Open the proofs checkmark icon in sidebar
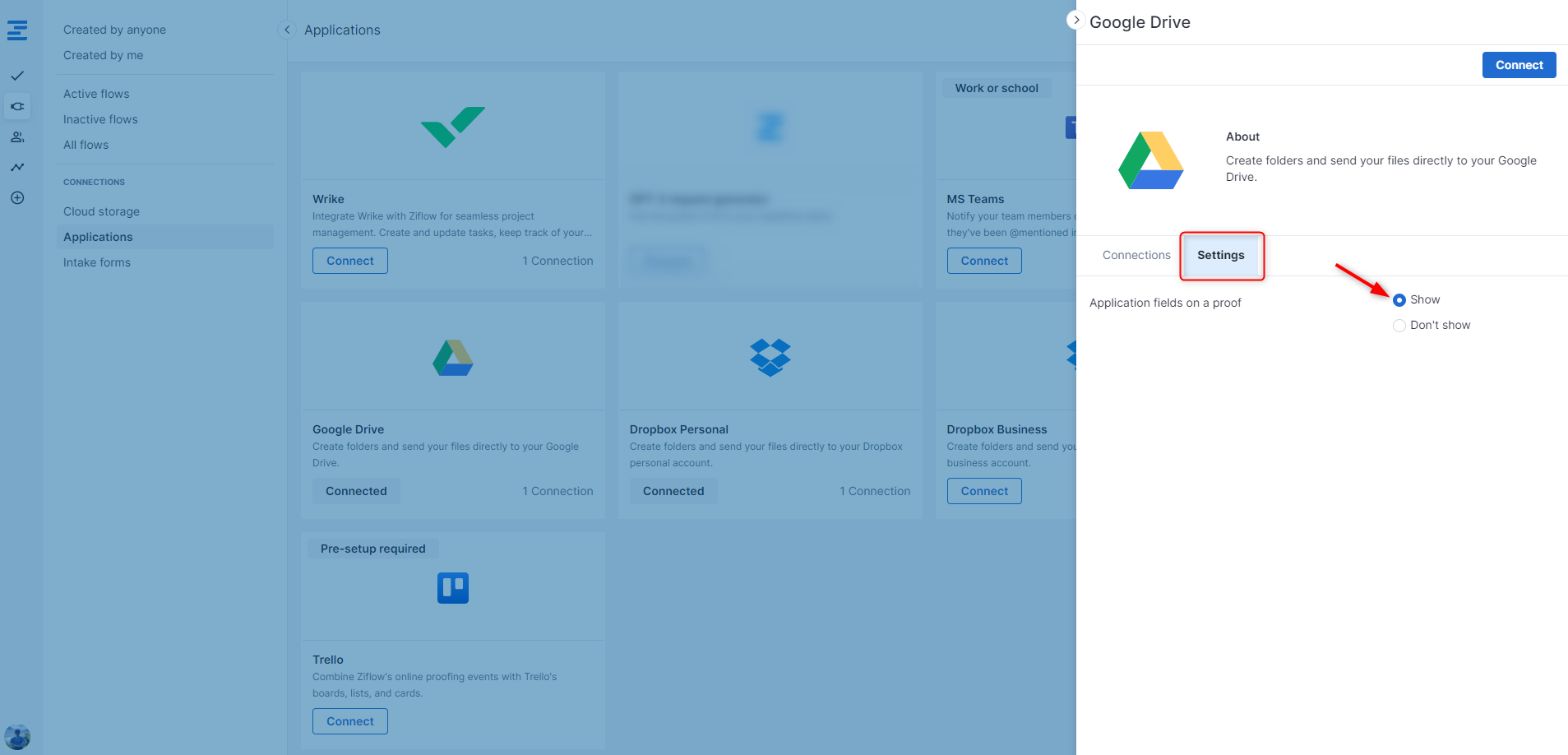This screenshot has width=1568, height=755. tap(17, 76)
